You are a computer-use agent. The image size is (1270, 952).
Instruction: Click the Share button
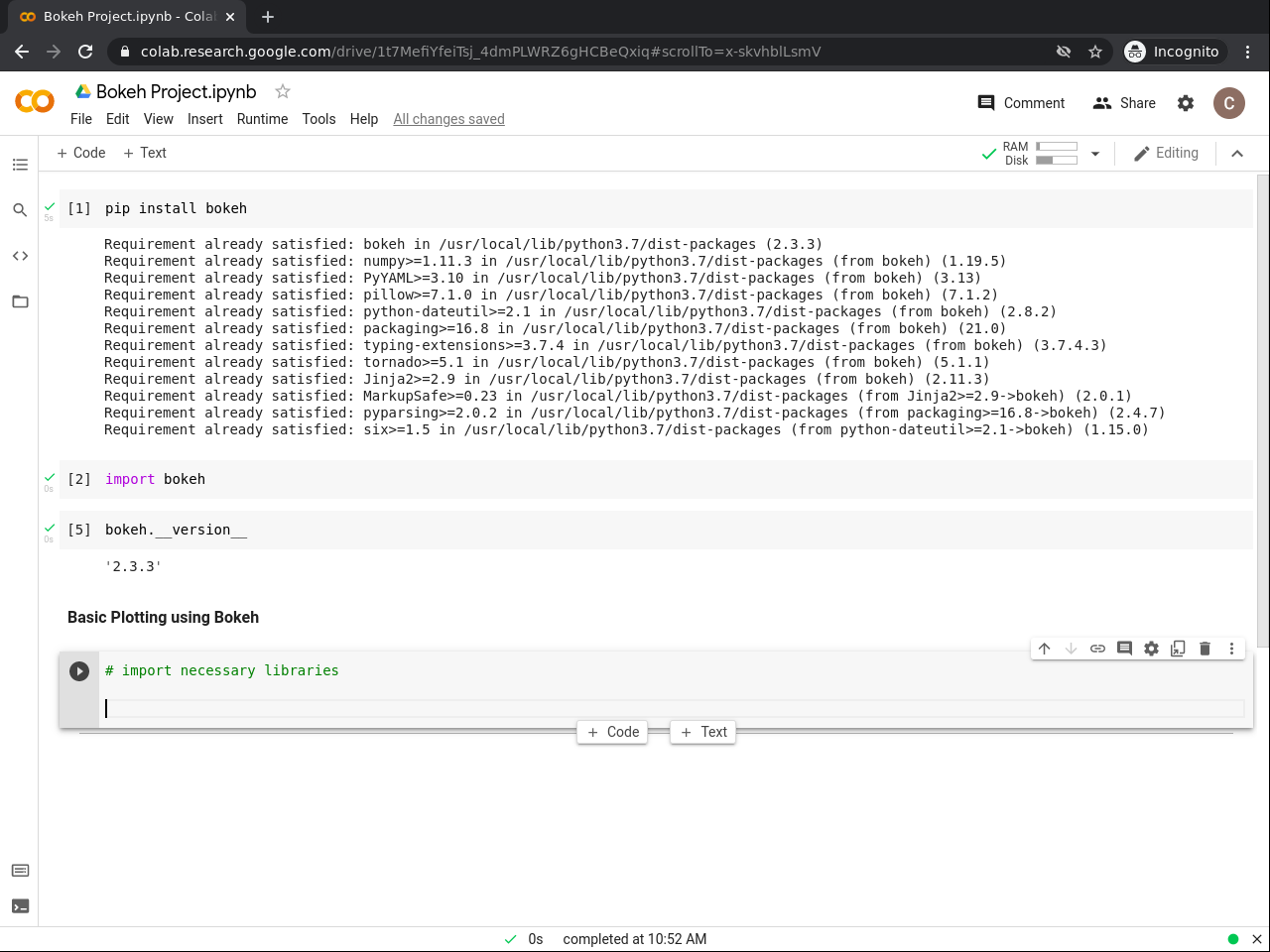click(1124, 103)
